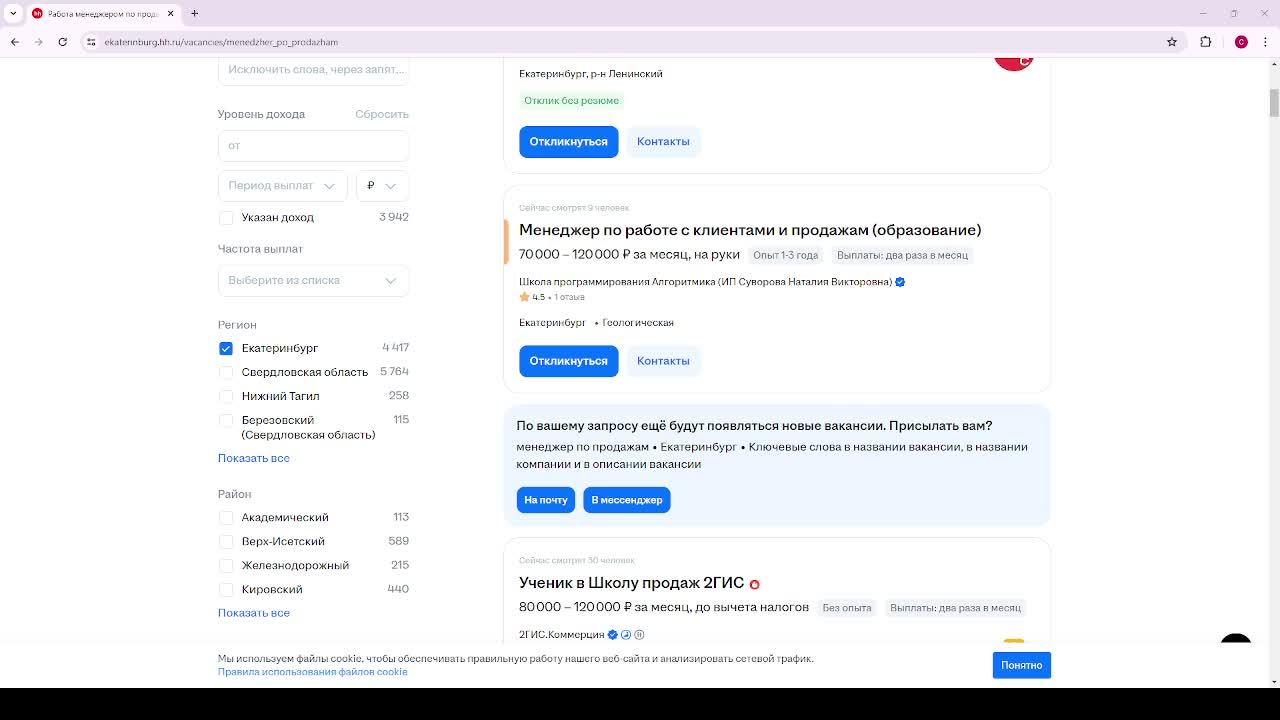Reset income level with Сбросить
Viewport: 1280px width, 720px height.
click(x=382, y=114)
